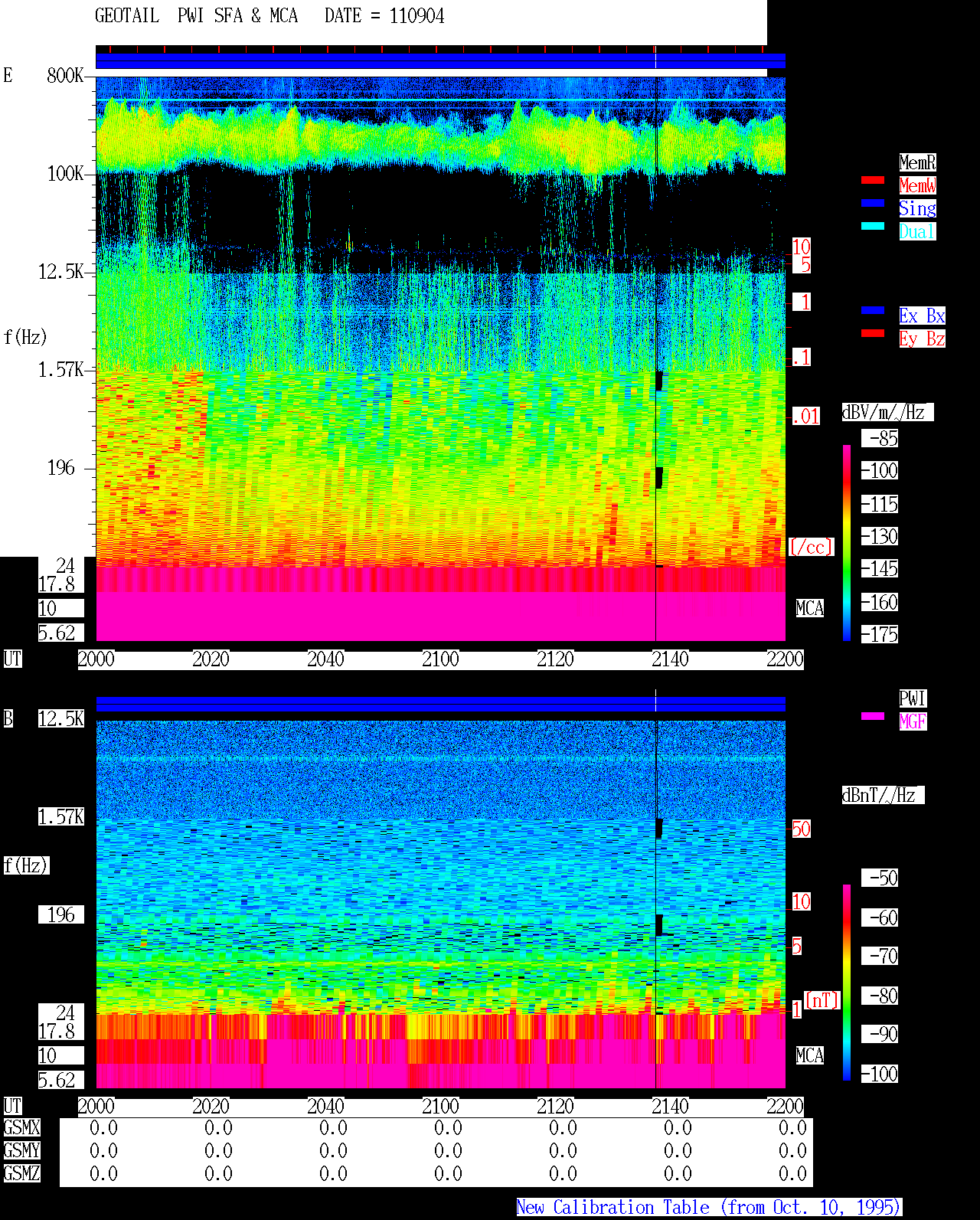Click the 2140 tick on the upper UT axis
This screenshot has width=980, height=1220.
click(670, 659)
